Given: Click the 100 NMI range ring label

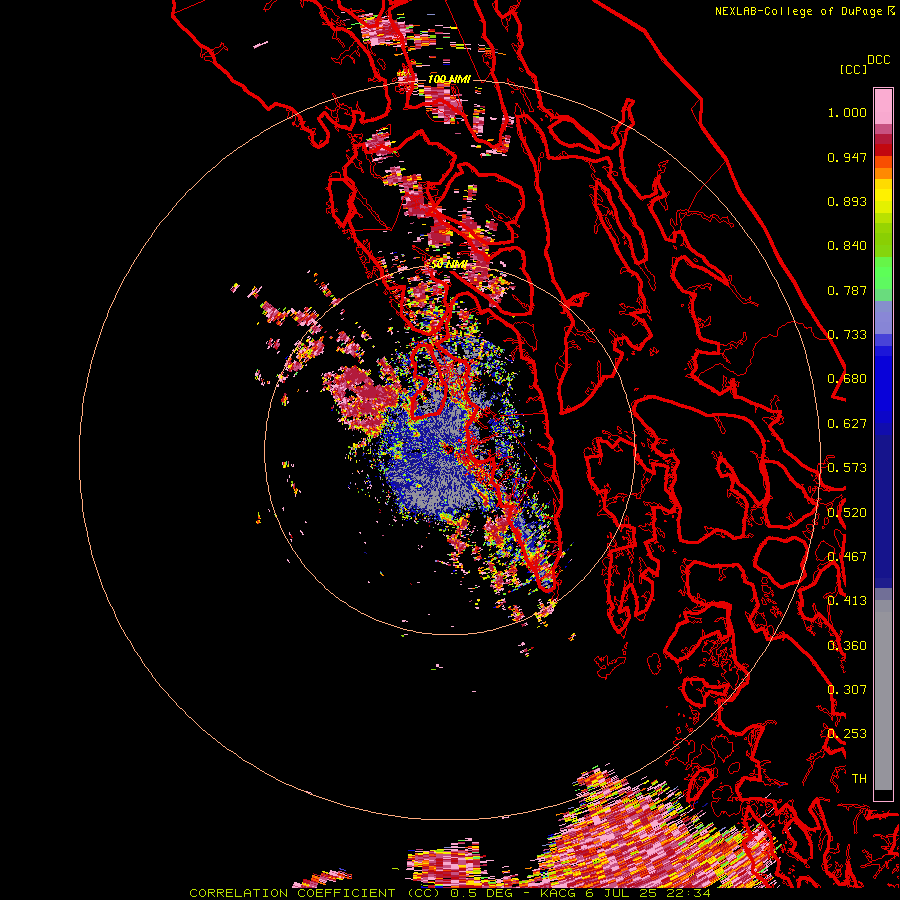Looking at the screenshot, I should (449, 79).
